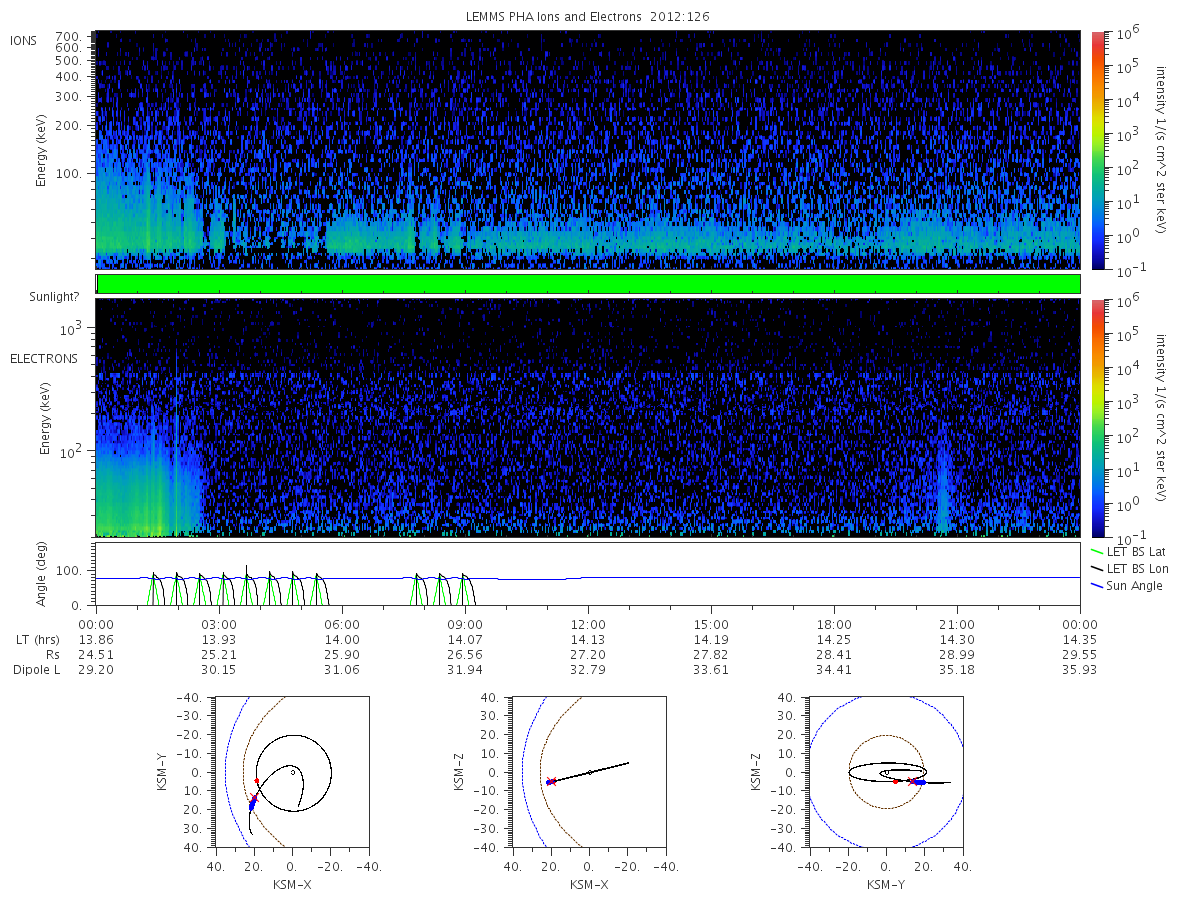Click the Rs value 29.55
This screenshot has height=900, width=1200.
pyautogui.click(x=1080, y=654)
